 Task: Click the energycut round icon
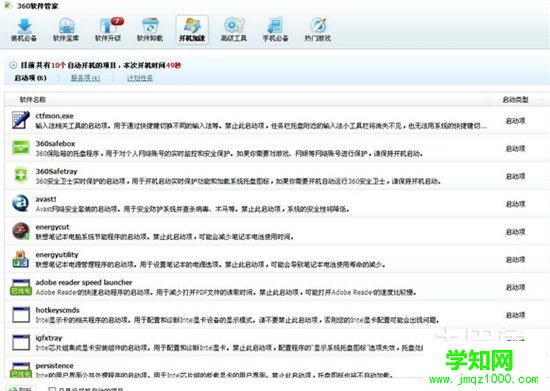point(21,231)
